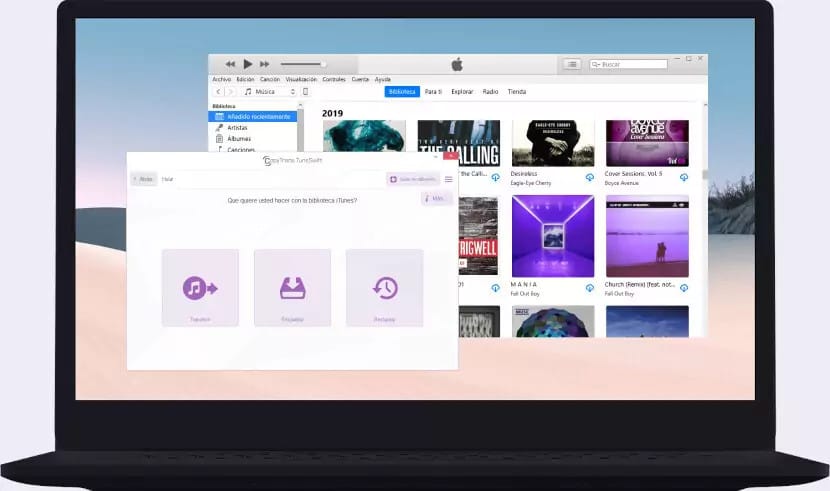Switch to the Explorar tab
Viewport: 830px width, 491px height.
point(462,92)
